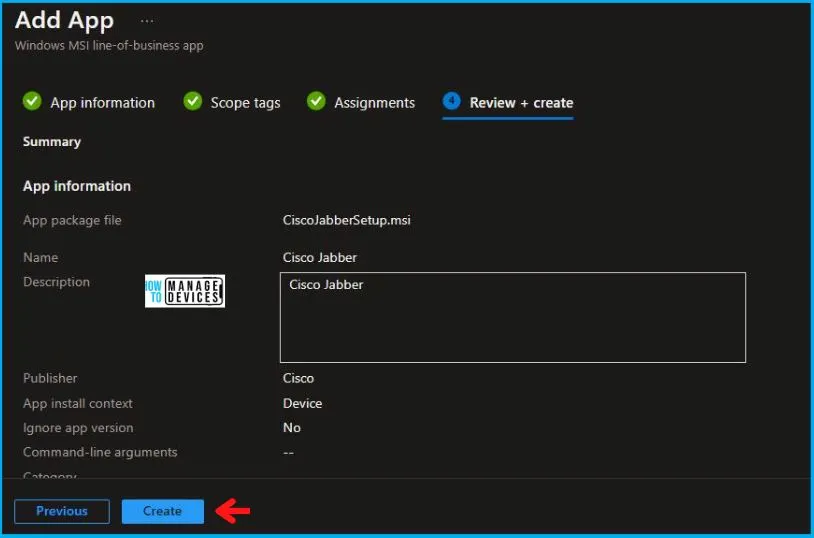
Task: Click the Create button
Action: (162, 512)
